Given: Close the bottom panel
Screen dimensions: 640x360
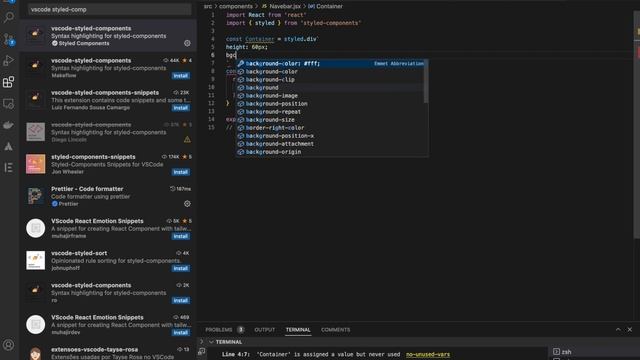Looking at the screenshot, I should 629,329.
